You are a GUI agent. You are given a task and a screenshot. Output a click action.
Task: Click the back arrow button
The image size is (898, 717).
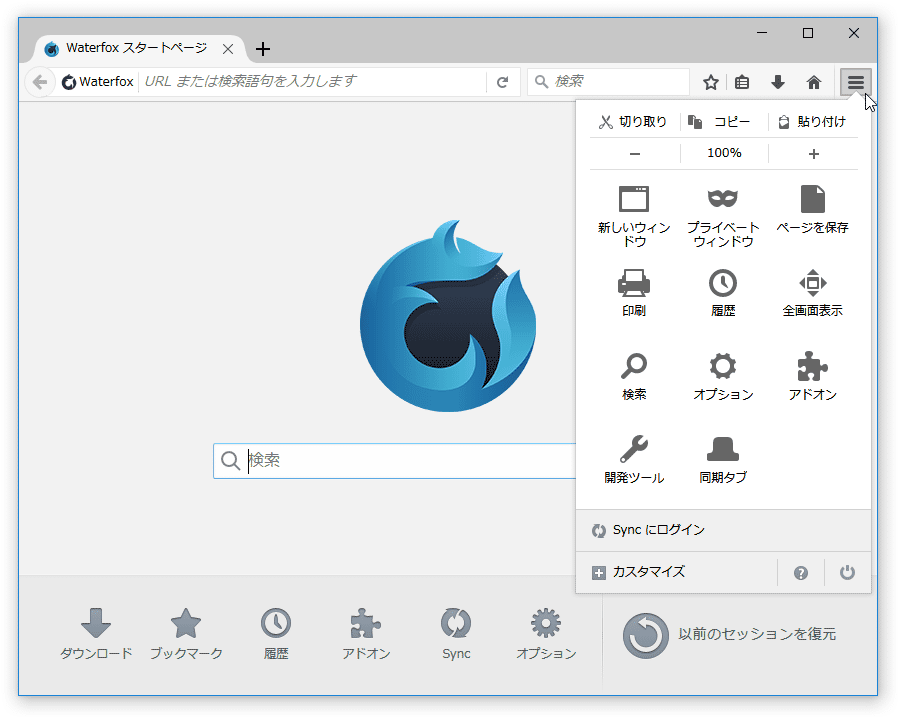click(x=40, y=82)
